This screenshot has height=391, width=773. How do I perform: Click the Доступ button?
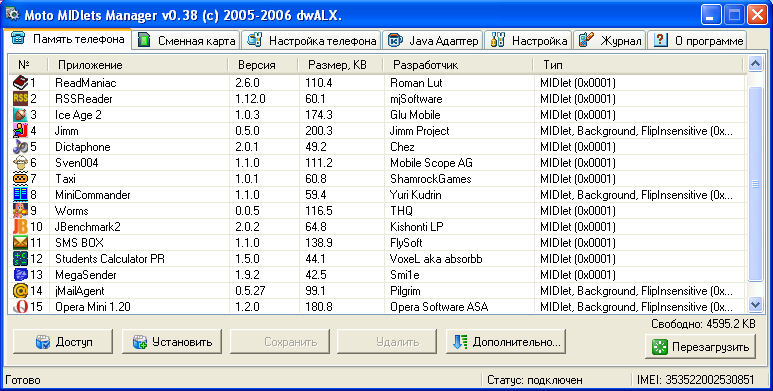[63, 342]
